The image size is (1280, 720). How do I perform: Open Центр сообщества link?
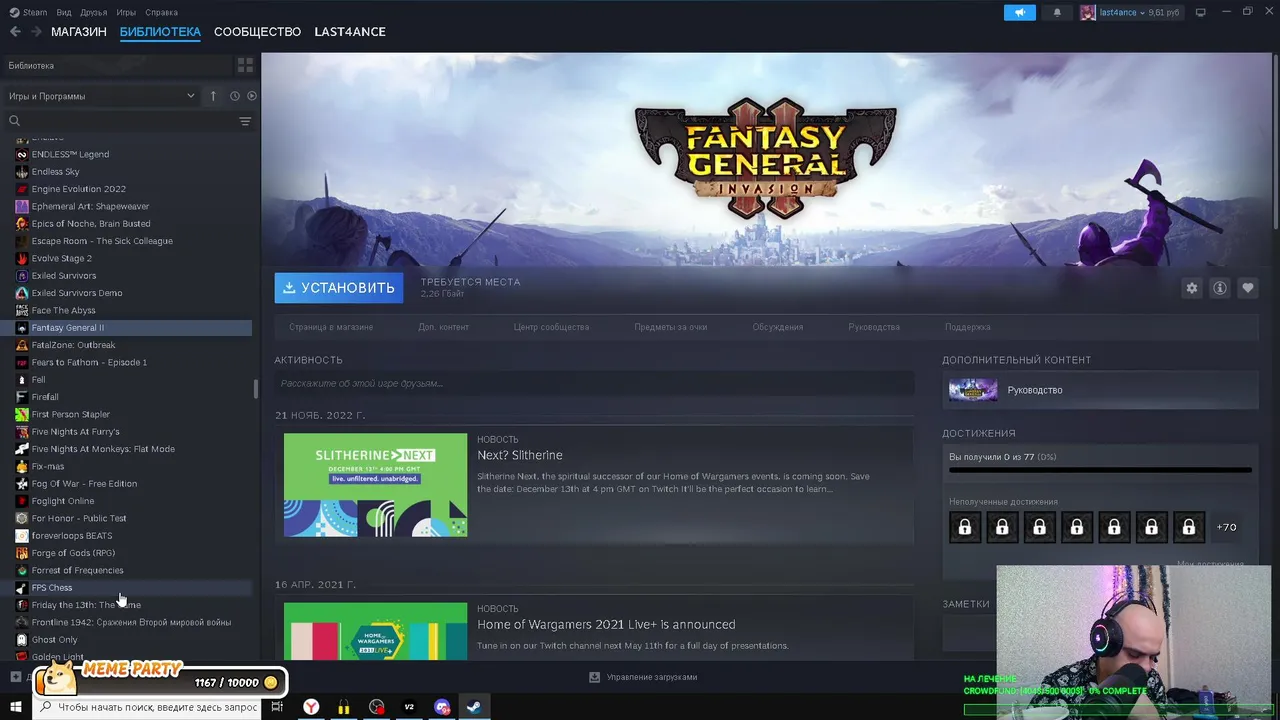pos(551,327)
